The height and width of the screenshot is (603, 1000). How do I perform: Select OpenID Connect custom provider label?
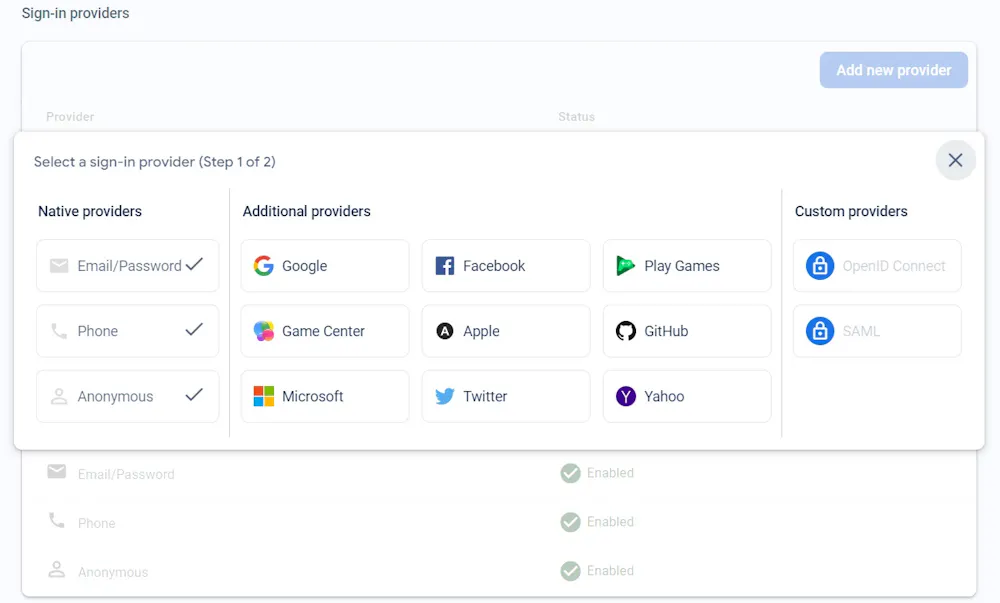pos(893,266)
